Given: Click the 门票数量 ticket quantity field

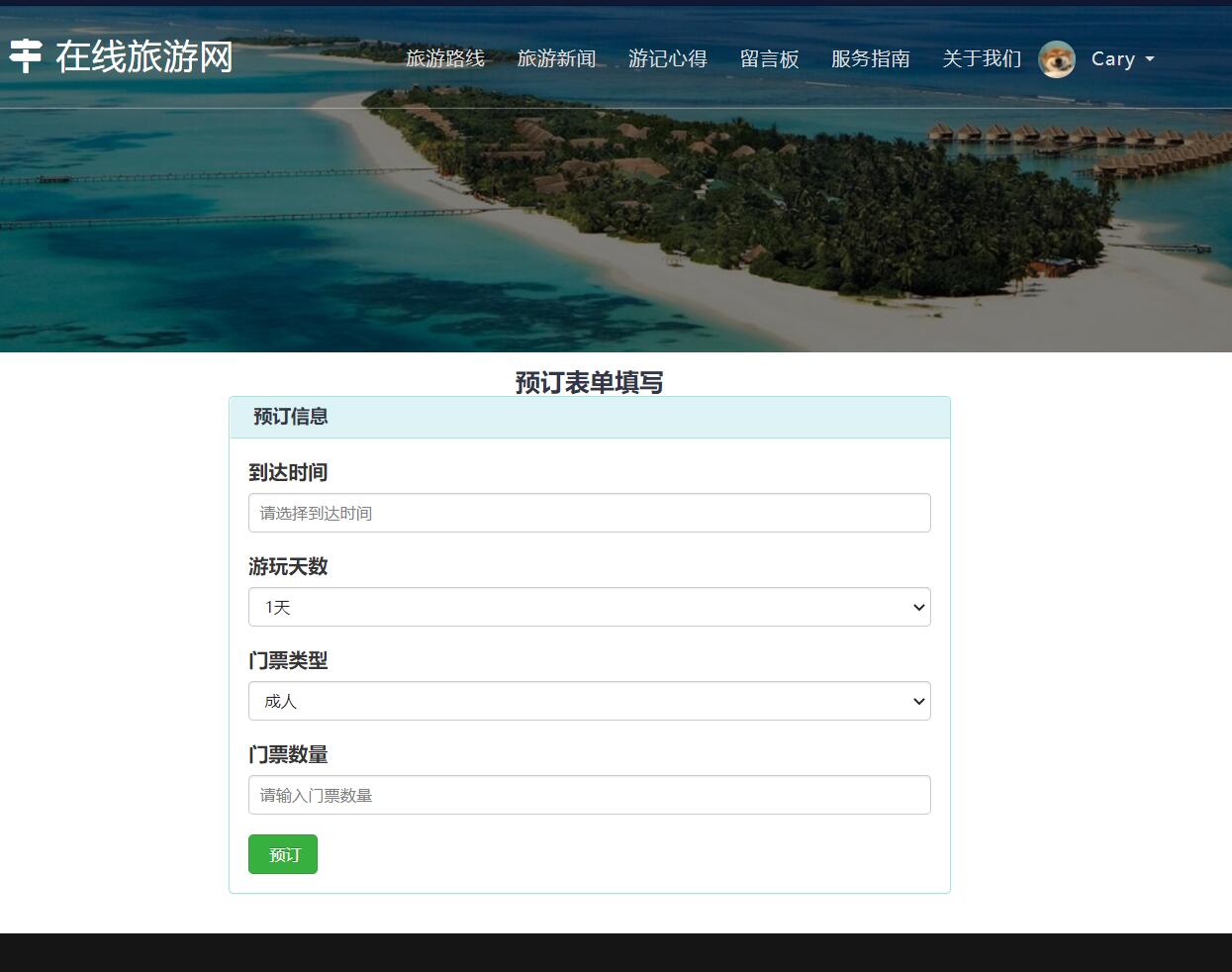Looking at the screenshot, I should [589, 795].
